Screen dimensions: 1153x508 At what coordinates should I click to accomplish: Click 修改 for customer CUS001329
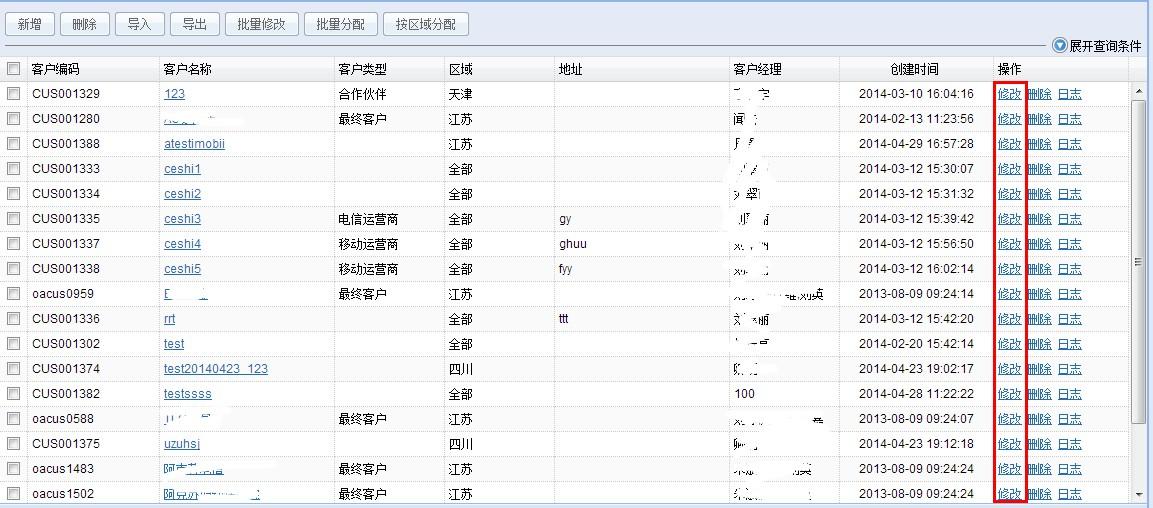(1009, 94)
